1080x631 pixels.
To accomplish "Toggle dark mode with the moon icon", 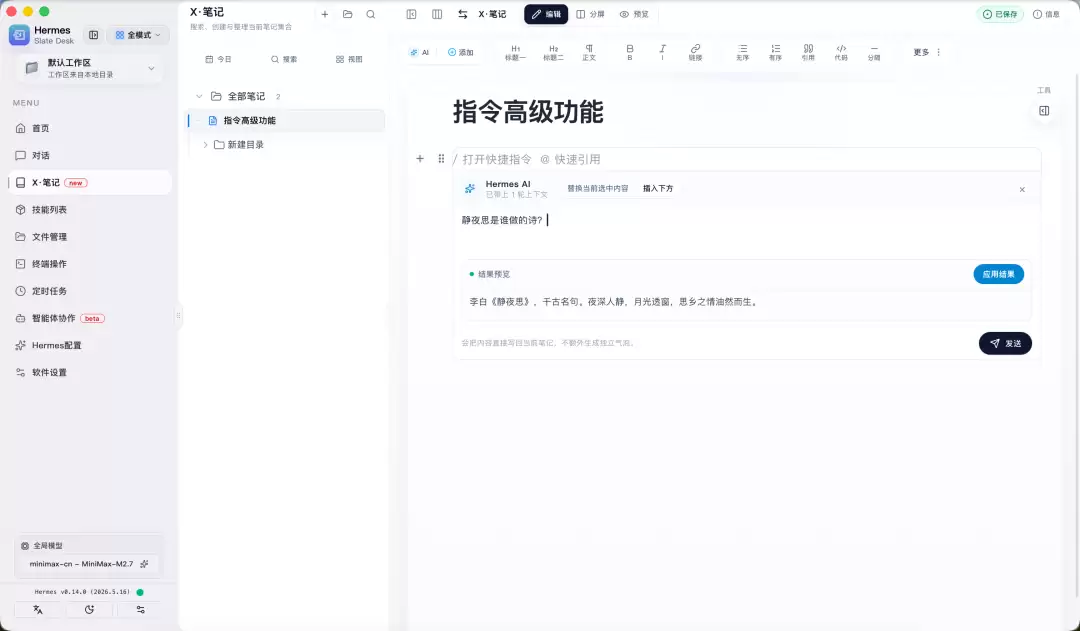I will click(x=90, y=610).
